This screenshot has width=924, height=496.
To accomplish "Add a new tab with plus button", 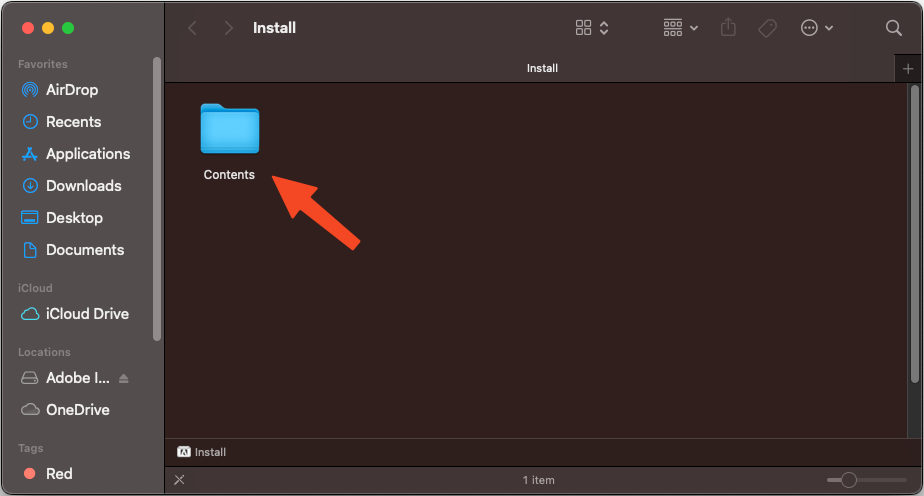I will point(908,68).
